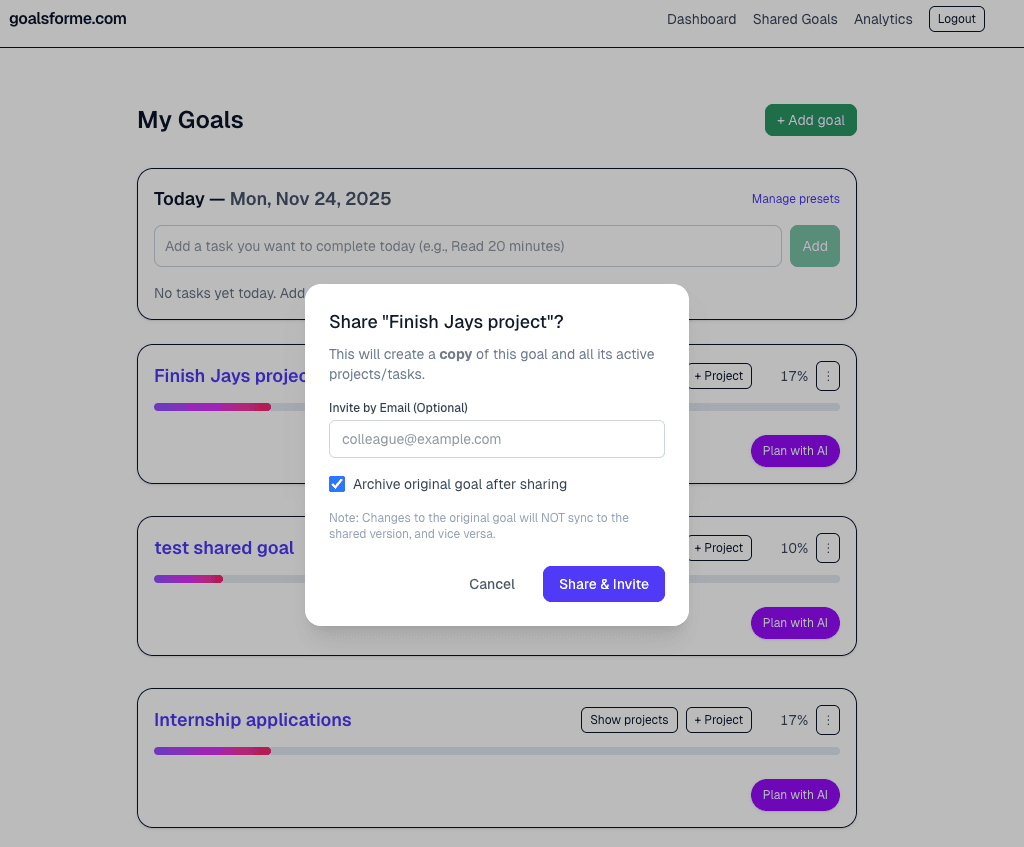Add a project to test shared goal
This screenshot has height=847, width=1024.
coord(718,548)
